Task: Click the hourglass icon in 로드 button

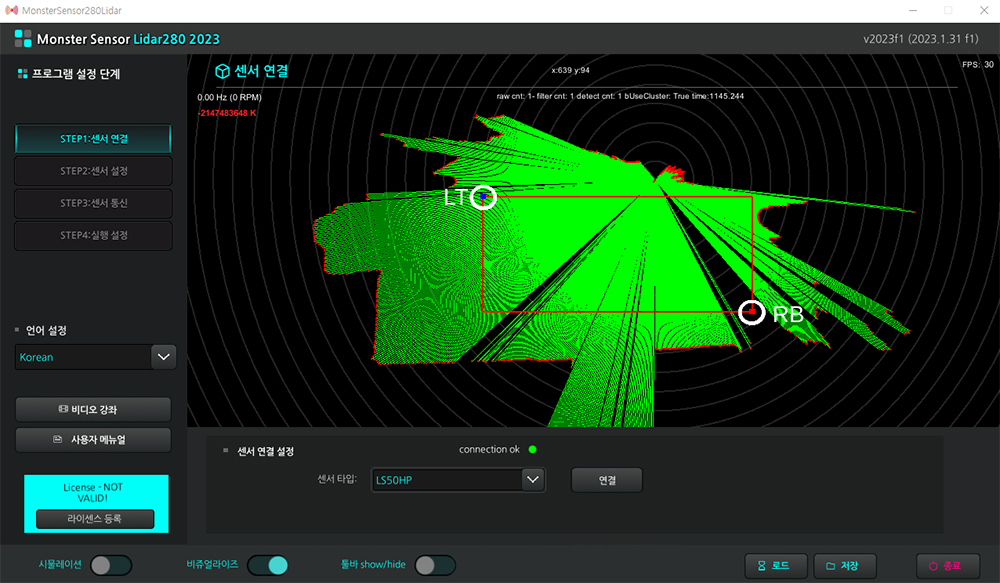Action: click(x=761, y=566)
